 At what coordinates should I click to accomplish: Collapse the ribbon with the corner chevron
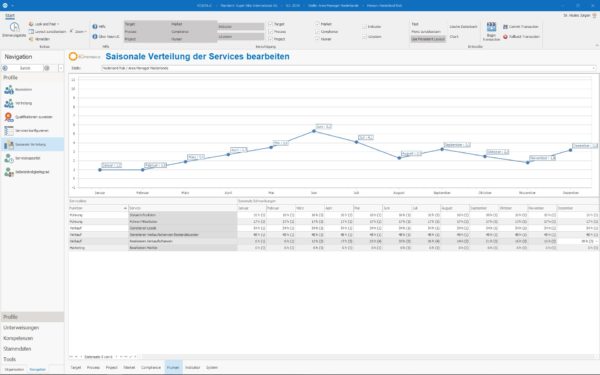(x=597, y=46)
